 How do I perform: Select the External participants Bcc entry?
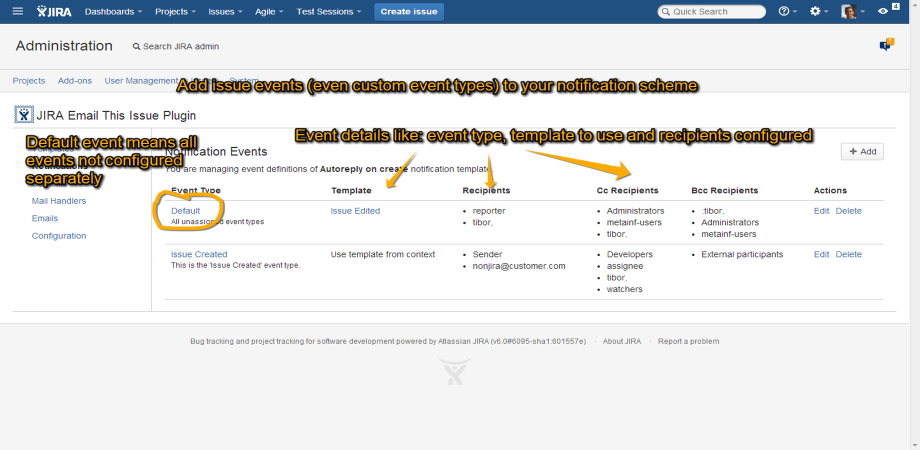coord(742,254)
